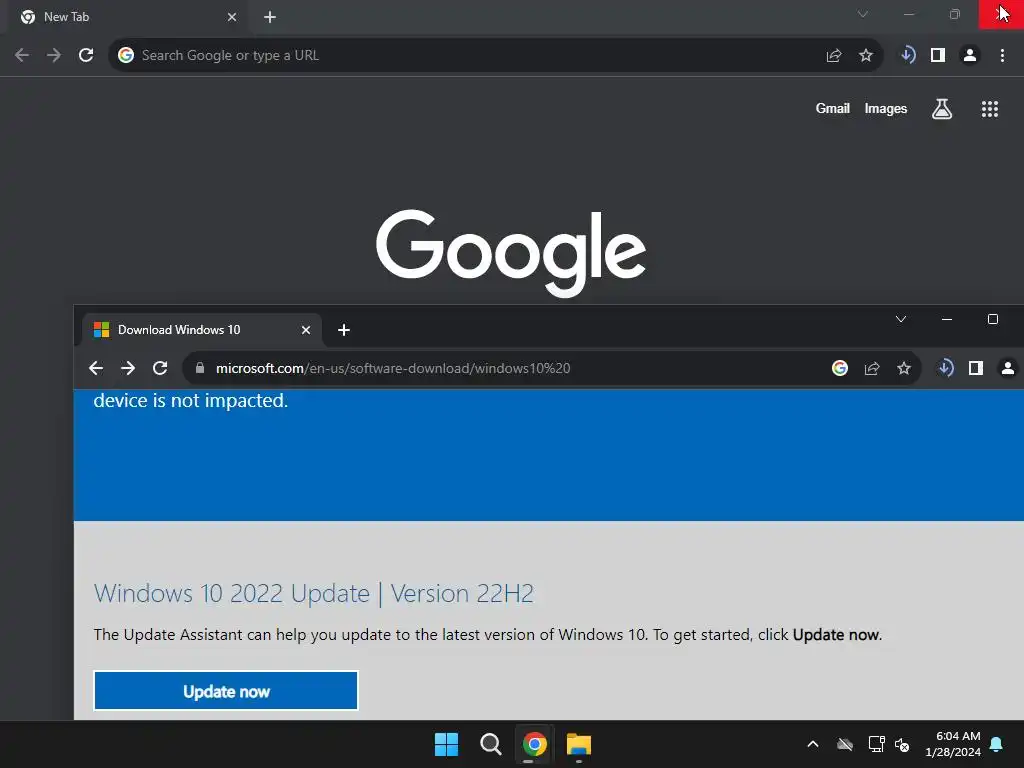The image size is (1024, 768).
Task: Open profile avatar in Microsoft window
Action: click(1008, 368)
